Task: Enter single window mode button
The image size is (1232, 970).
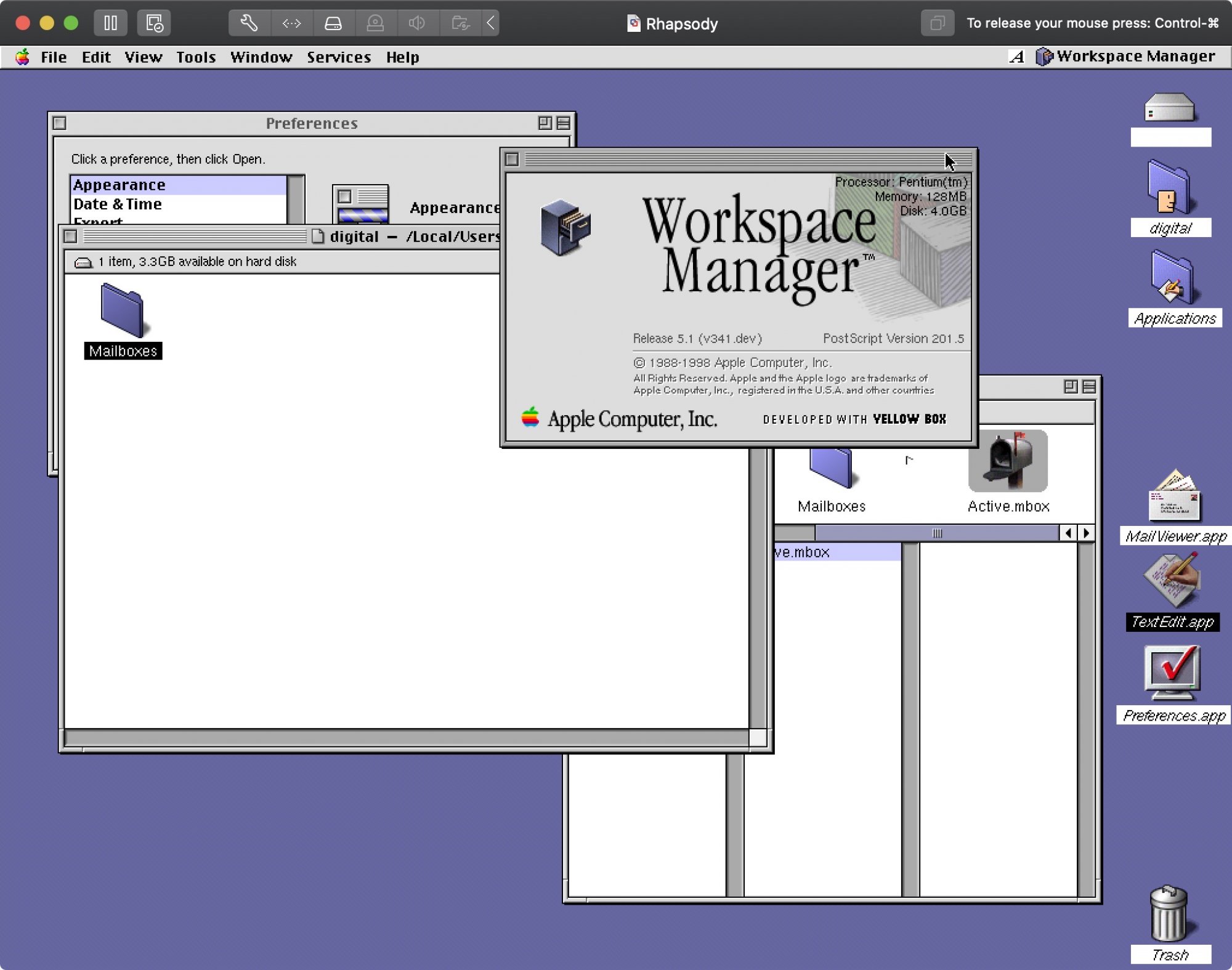Action: (x=938, y=23)
